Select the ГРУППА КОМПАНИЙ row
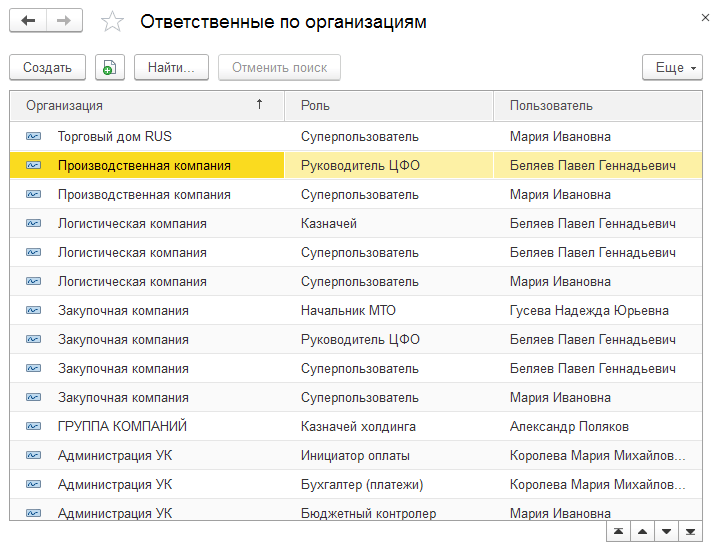The width and height of the screenshot is (718, 551). 122,426
